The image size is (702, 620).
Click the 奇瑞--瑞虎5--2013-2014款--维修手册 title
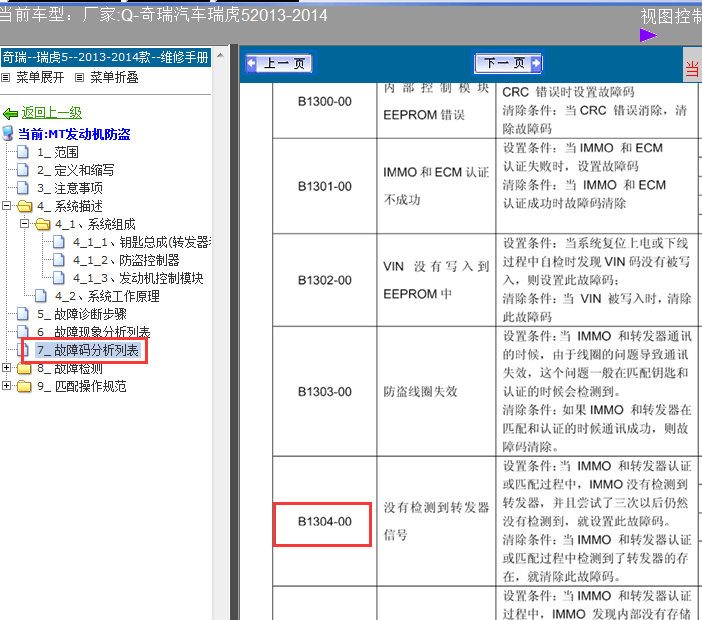[106, 58]
